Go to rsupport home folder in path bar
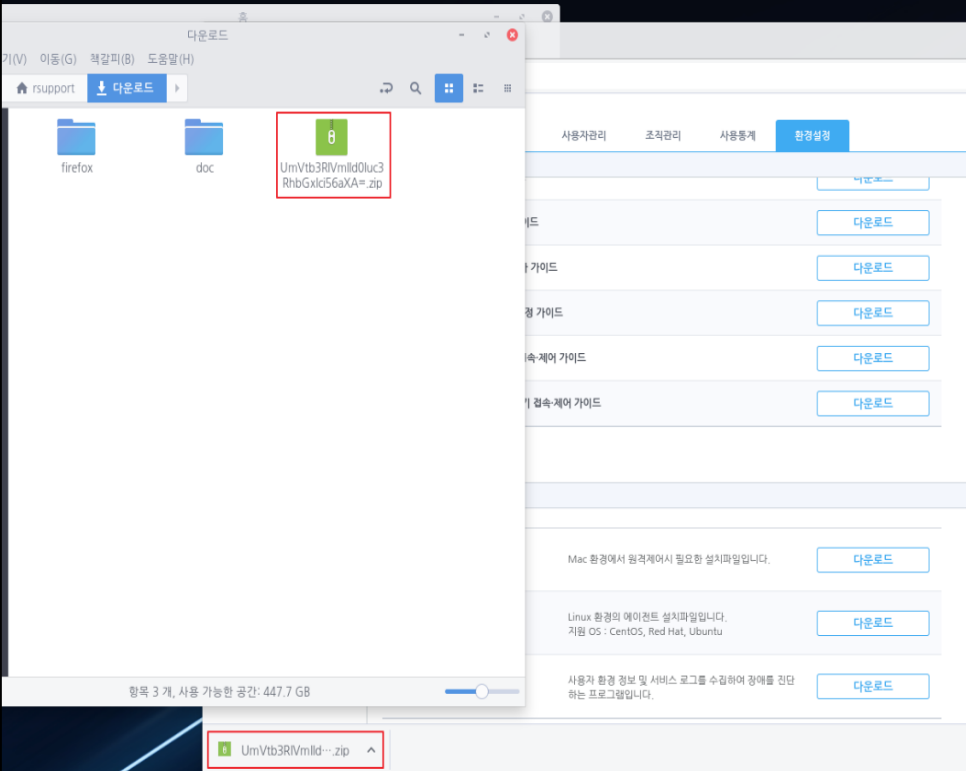Image resolution: width=966 pixels, height=771 pixels. (x=45, y=88)
